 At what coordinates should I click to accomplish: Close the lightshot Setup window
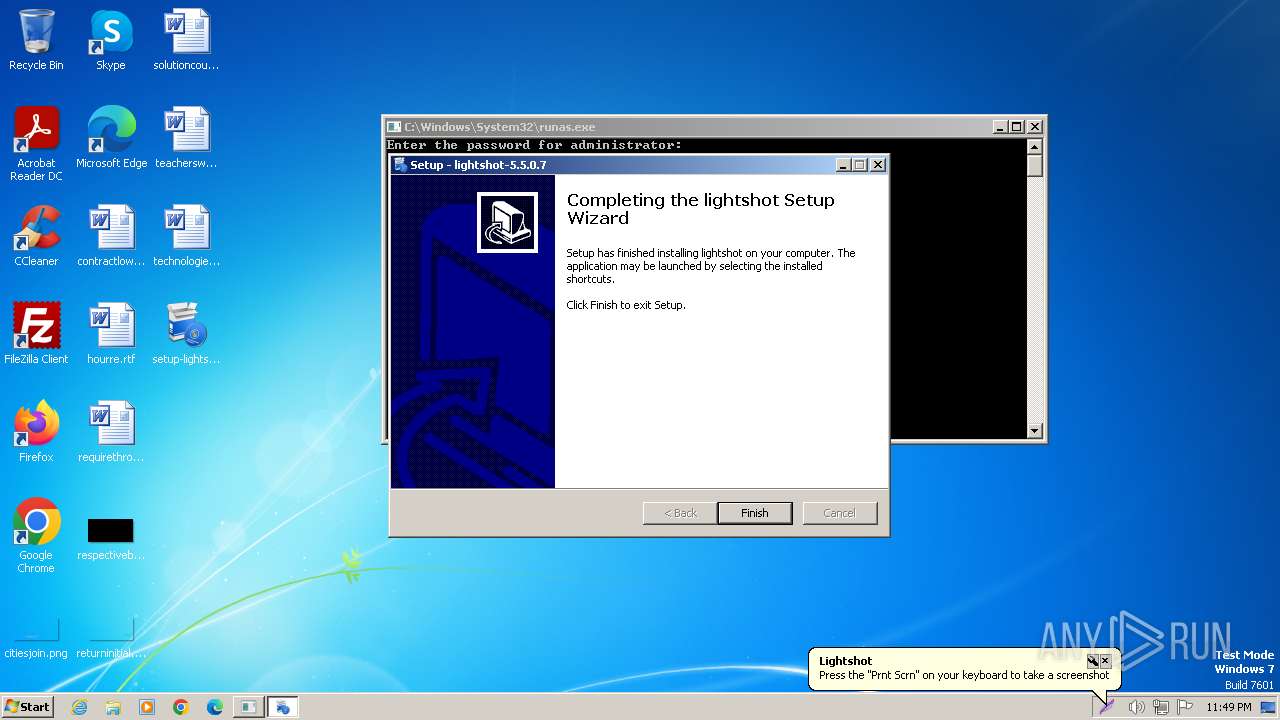pyautogui.click(x=878, y=165)
